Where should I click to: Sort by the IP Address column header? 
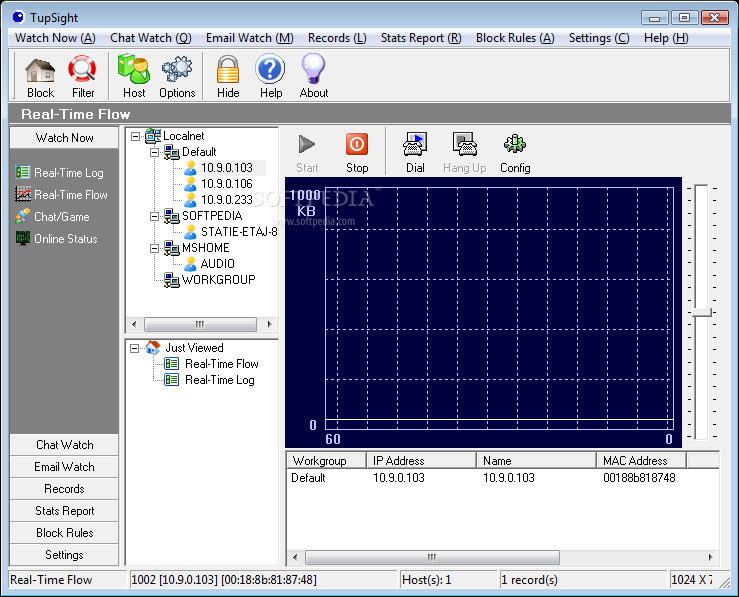click(x=422, y=460)
